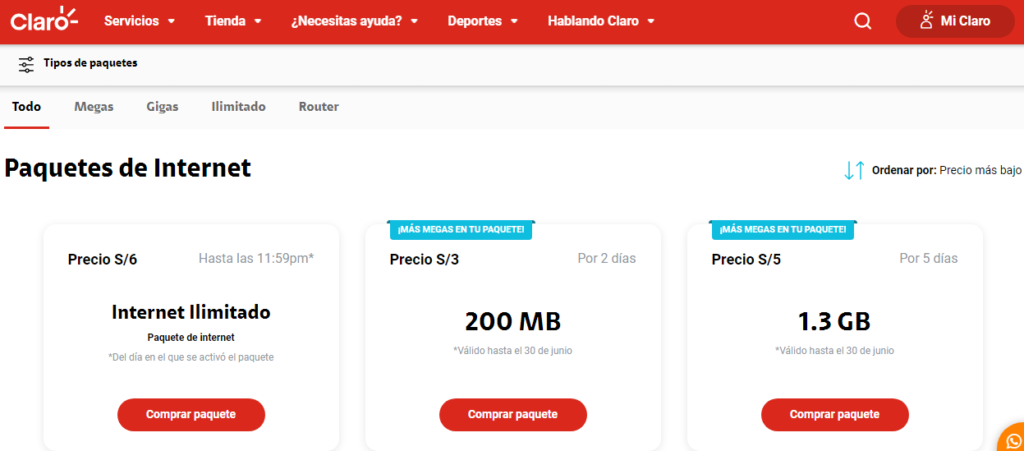Screen dimensions: 1024x451
Task: Buy the Internet Ilimitado package
Action: pyautogui.click(x=191, y=414)
